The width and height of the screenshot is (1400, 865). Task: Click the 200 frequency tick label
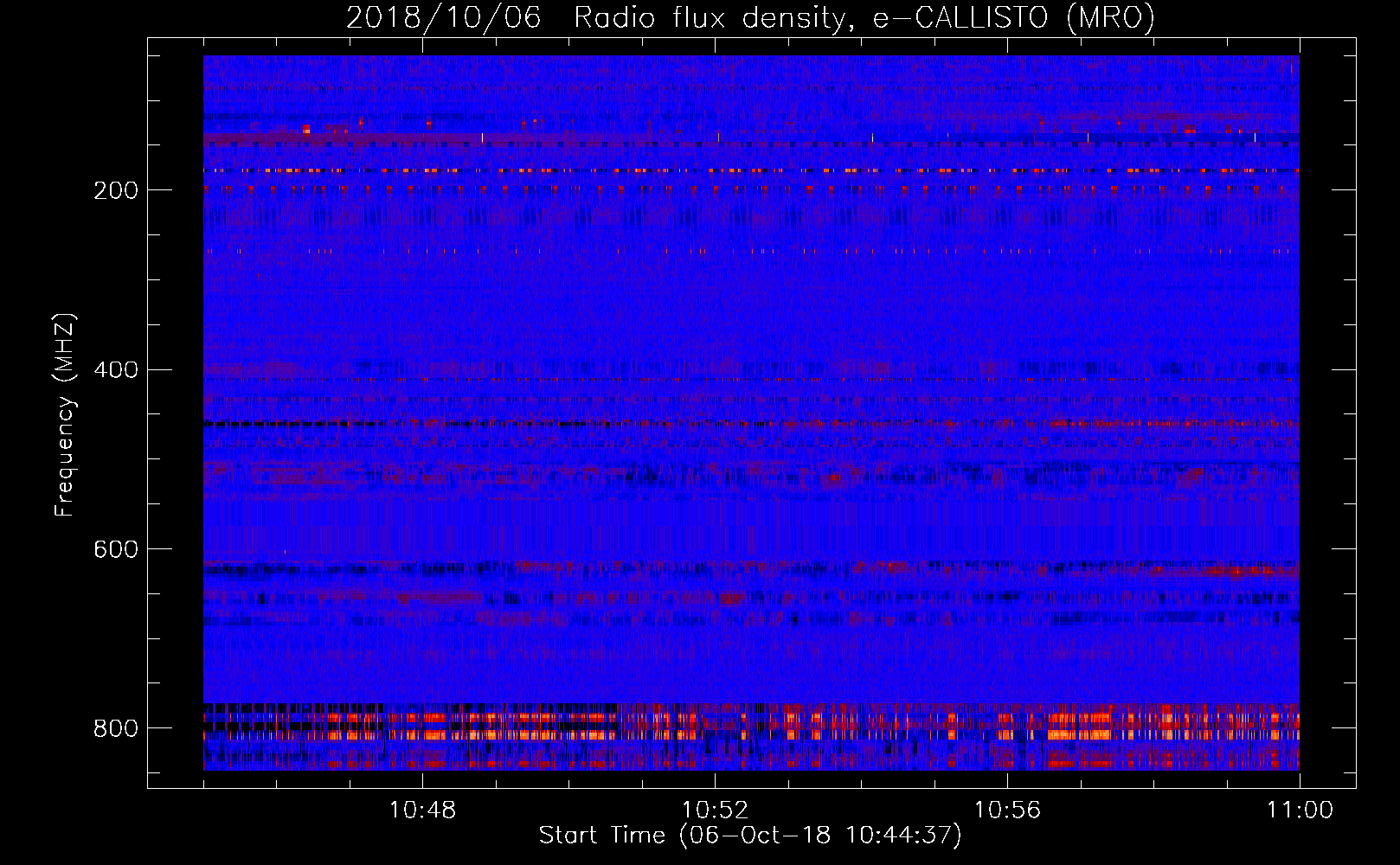(116, 190)
